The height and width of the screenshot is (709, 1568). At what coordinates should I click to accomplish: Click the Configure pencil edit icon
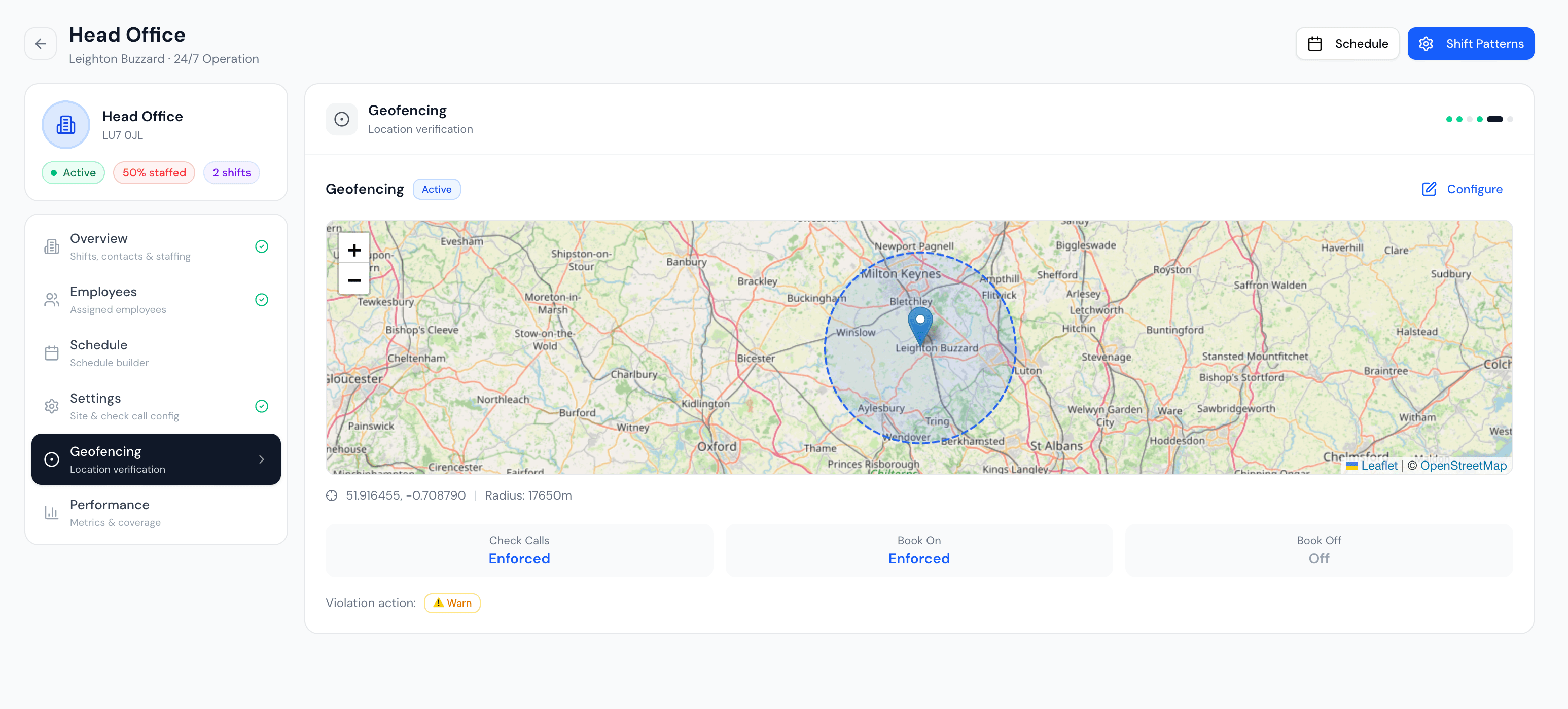tap(1429, 189)
